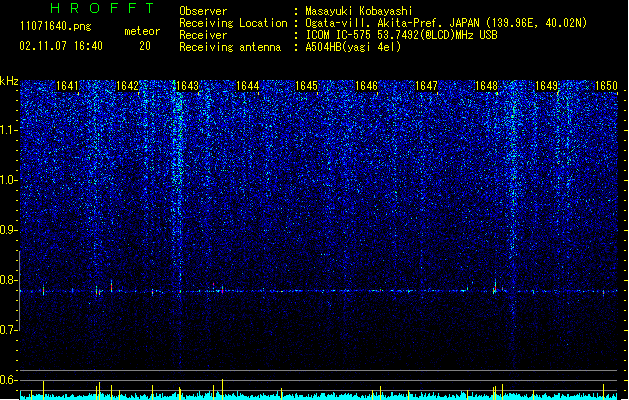Click the meteor label
Screen dimensions: 629x400
142,31
